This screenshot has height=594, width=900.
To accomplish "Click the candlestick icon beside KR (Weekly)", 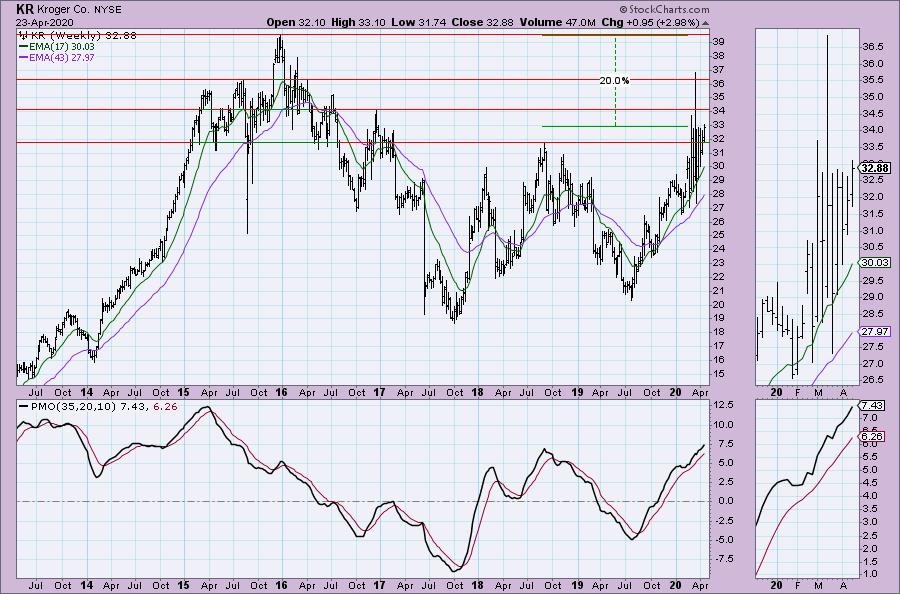I will (x=24, y=35).
